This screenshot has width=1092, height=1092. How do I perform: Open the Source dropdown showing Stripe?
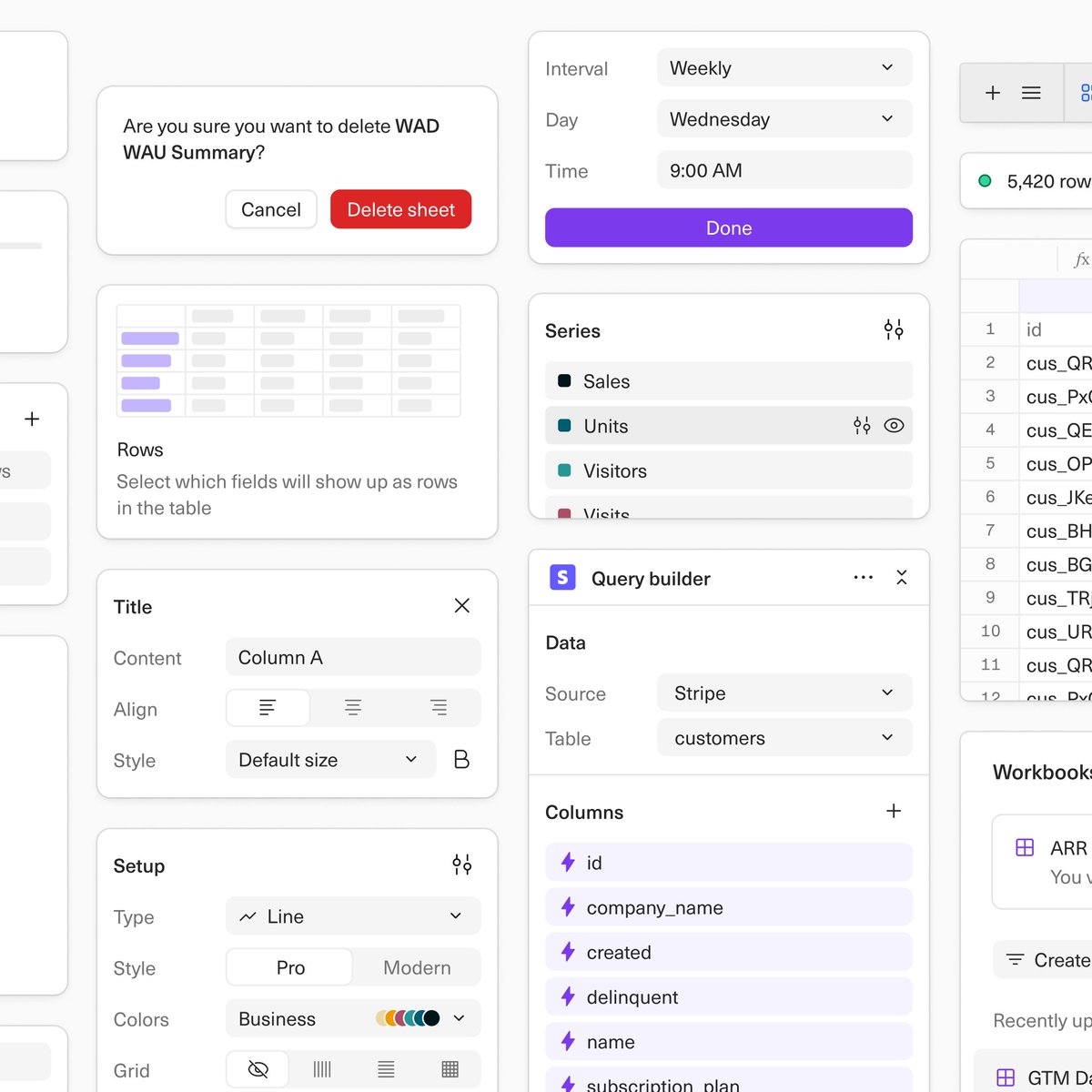784,693
